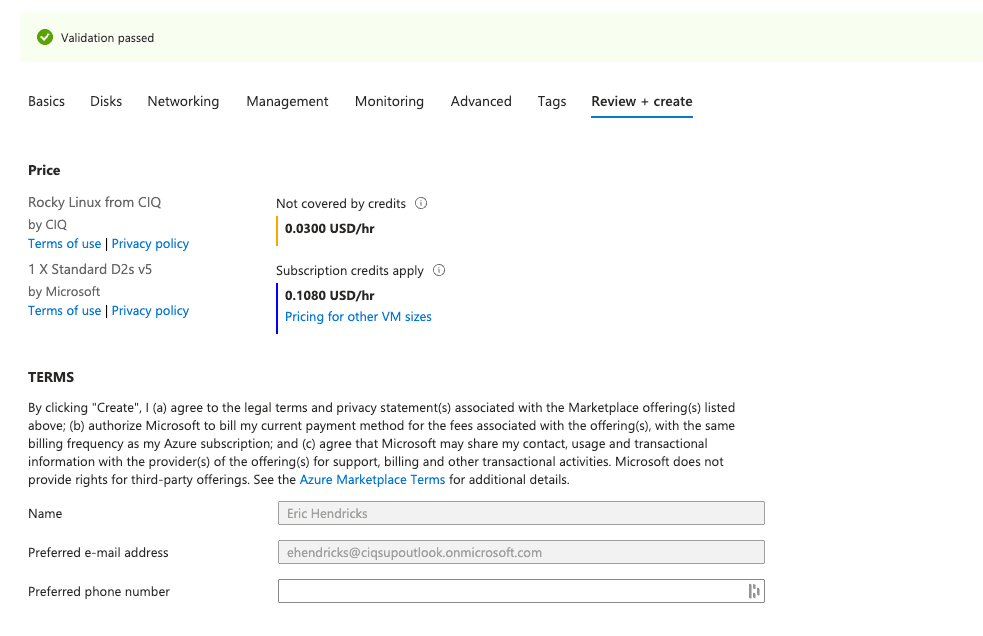This screenshot has height=636, width=983.
Task: Go to the Networking tab
Action: (x=183, y=101)
